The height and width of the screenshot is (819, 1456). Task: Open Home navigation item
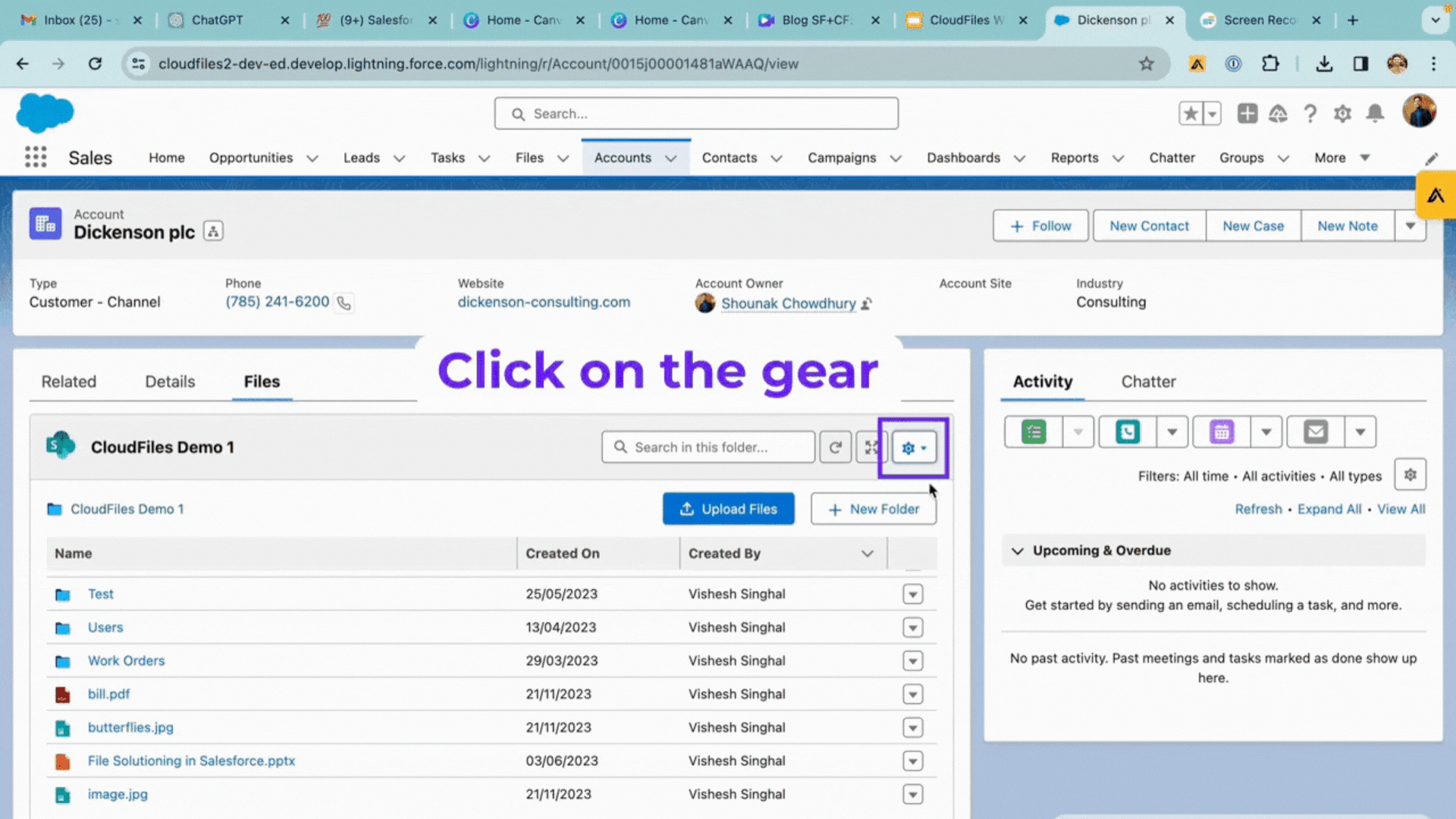(166, 158)
